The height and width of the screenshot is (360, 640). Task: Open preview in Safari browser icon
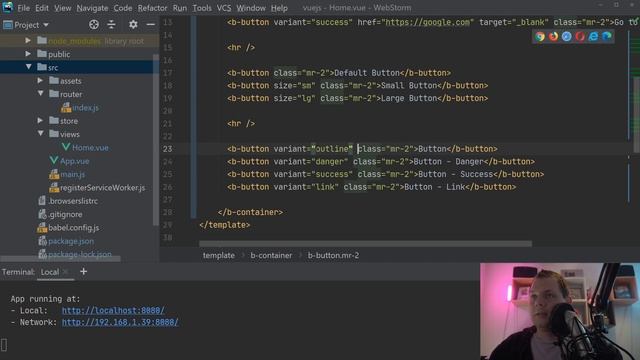(567, 36)
